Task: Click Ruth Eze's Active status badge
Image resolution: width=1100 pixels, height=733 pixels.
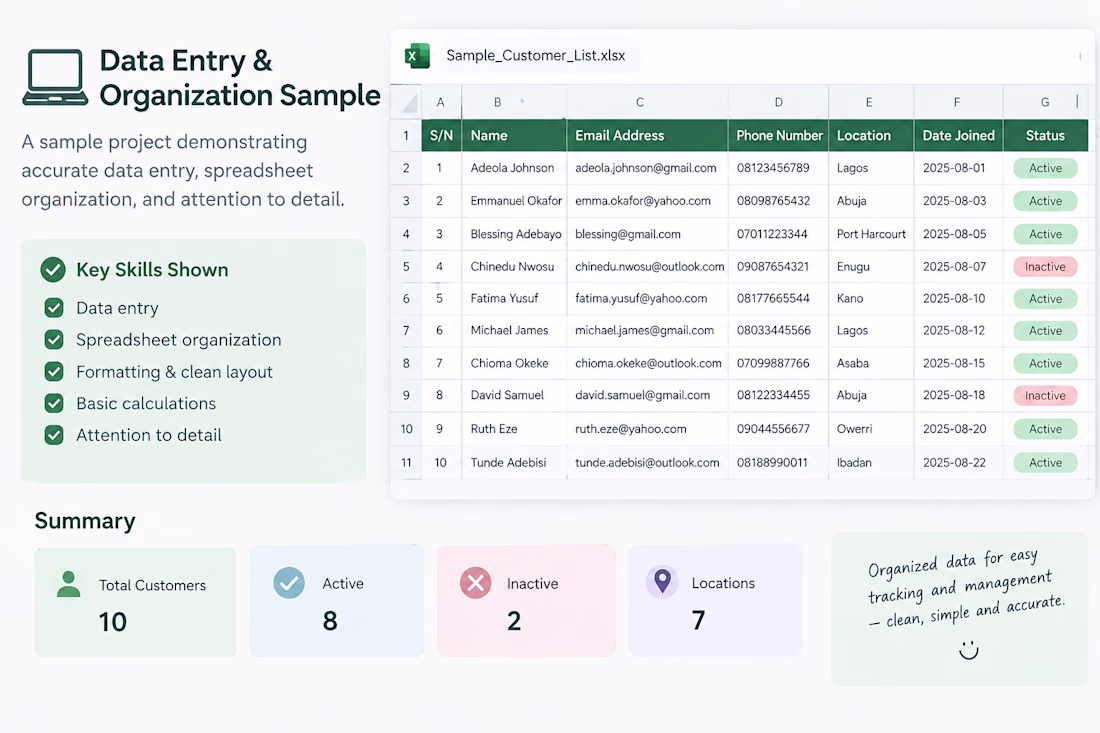Action: [x=1045, y=429]
